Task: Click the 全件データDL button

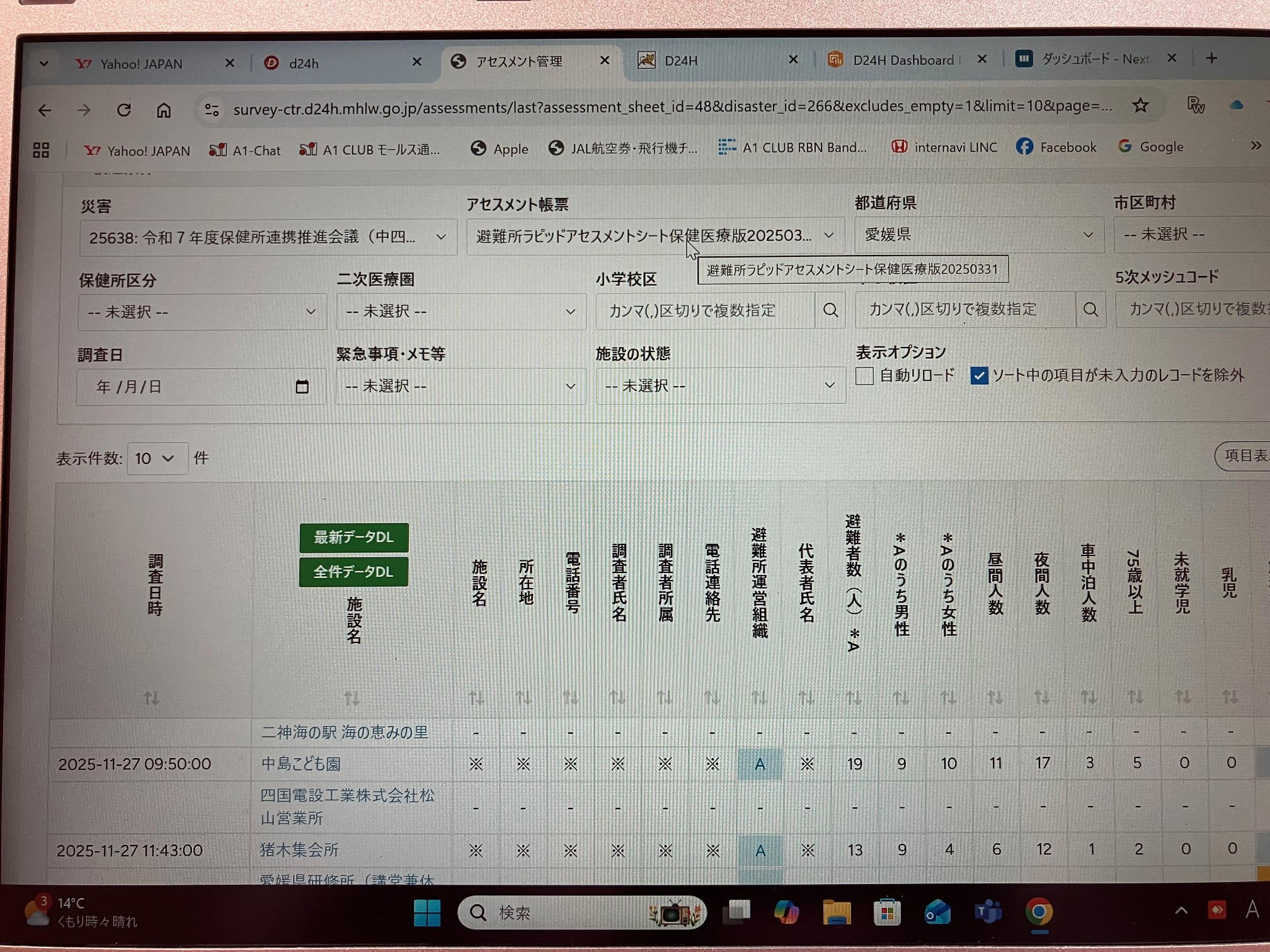Action: [x=353, y=572]
